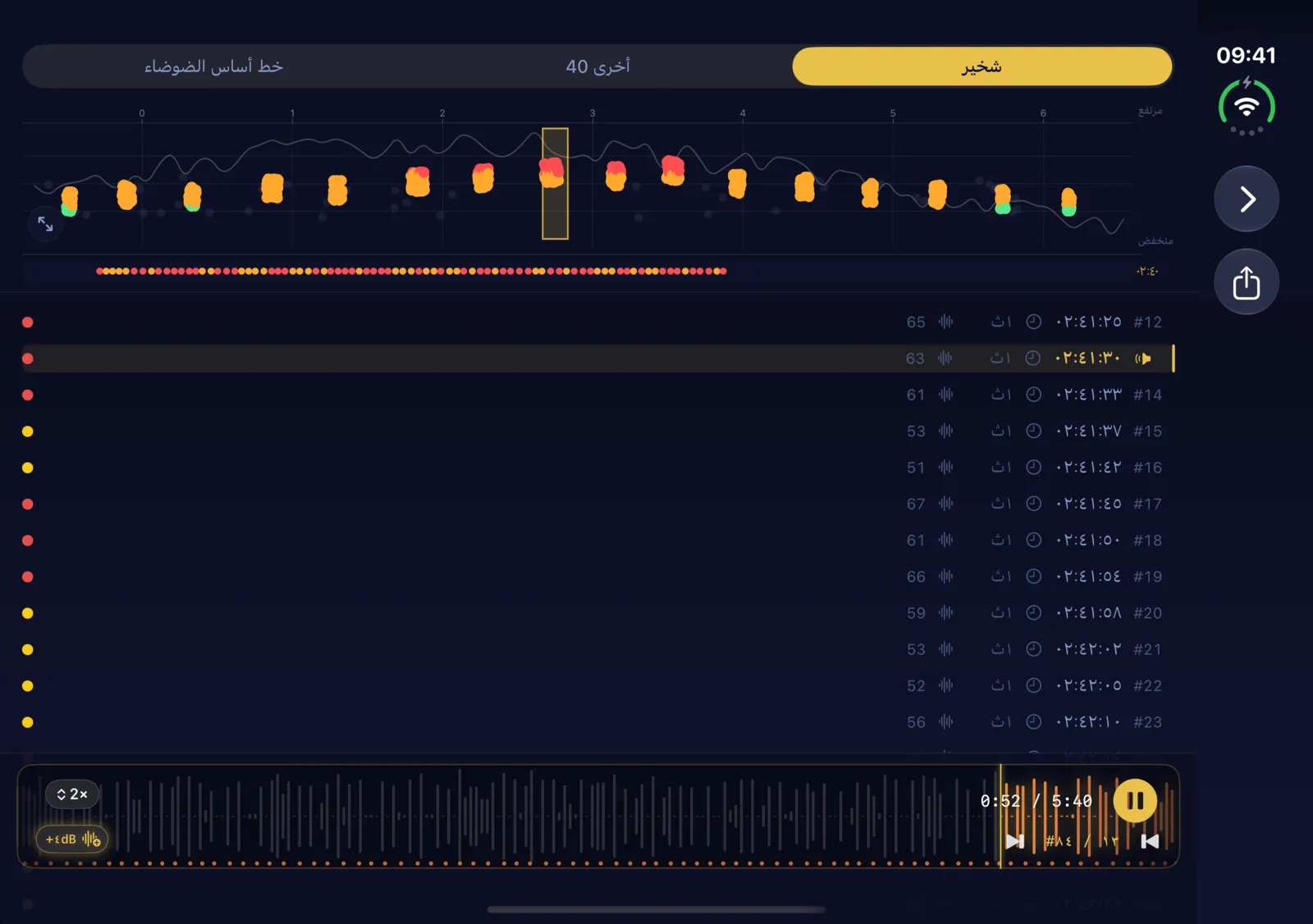Tap the yellow dot marker for row #22
Image resolution: width=1313 pixels, height=924 pixels.
coord(28,686)
